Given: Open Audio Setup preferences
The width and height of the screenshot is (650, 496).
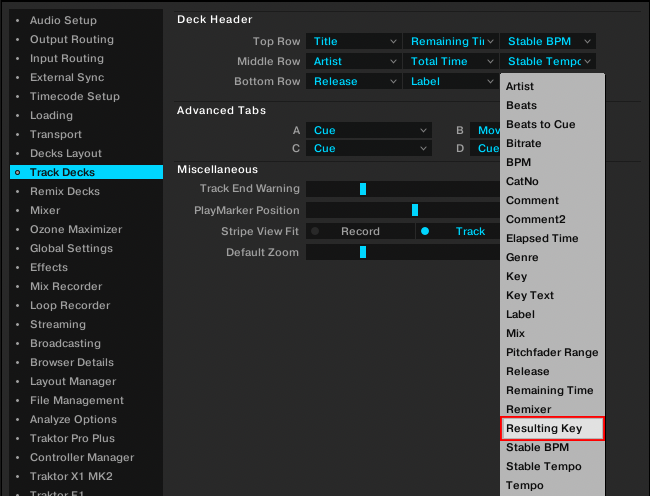Looking at the screenshot, I should tap(63, 20).
